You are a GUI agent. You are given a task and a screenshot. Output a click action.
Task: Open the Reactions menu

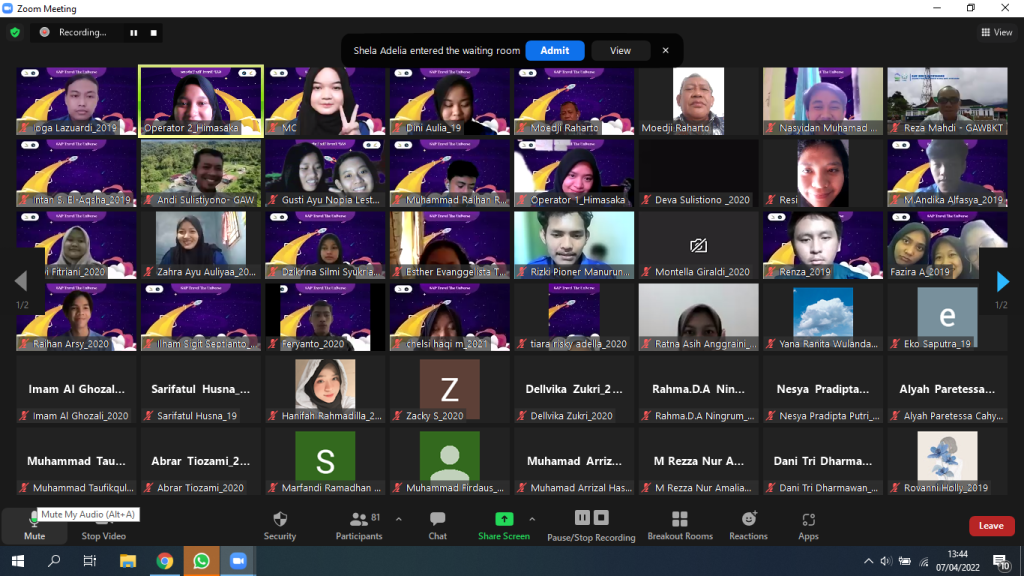click(x=748, y=520)
